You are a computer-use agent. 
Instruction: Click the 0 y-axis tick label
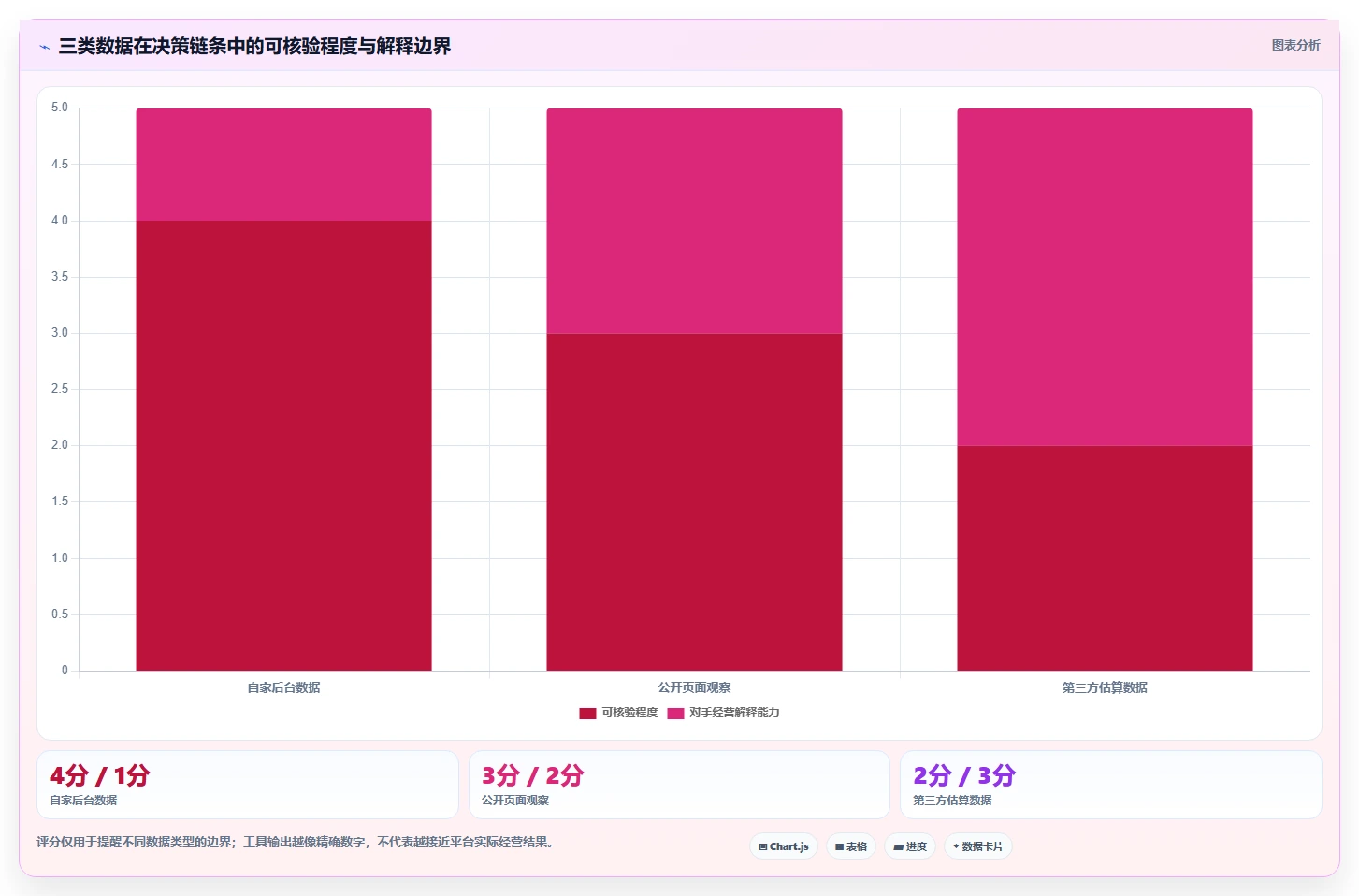point(65,670)
